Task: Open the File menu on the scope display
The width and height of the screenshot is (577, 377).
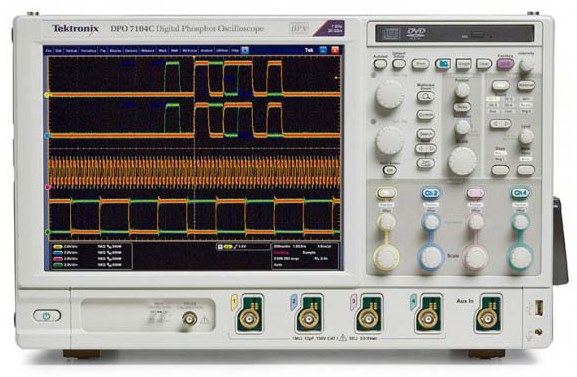Action: click(x=49, y=51)
